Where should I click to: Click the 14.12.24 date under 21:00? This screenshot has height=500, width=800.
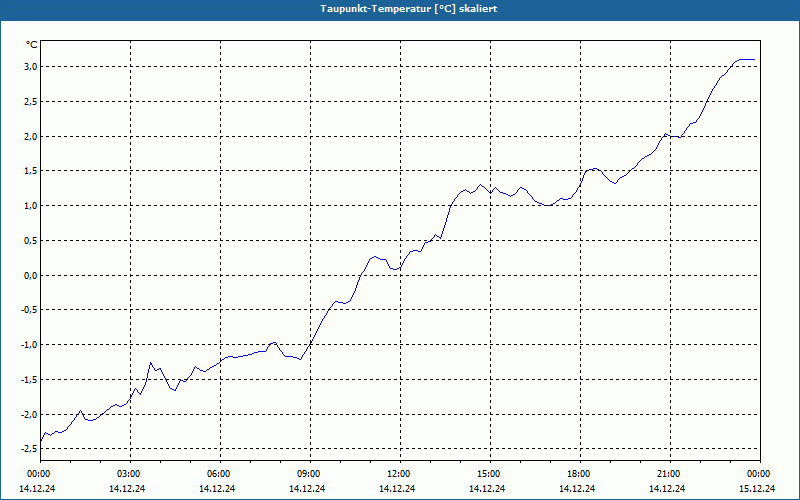click(x=667, y=488)
